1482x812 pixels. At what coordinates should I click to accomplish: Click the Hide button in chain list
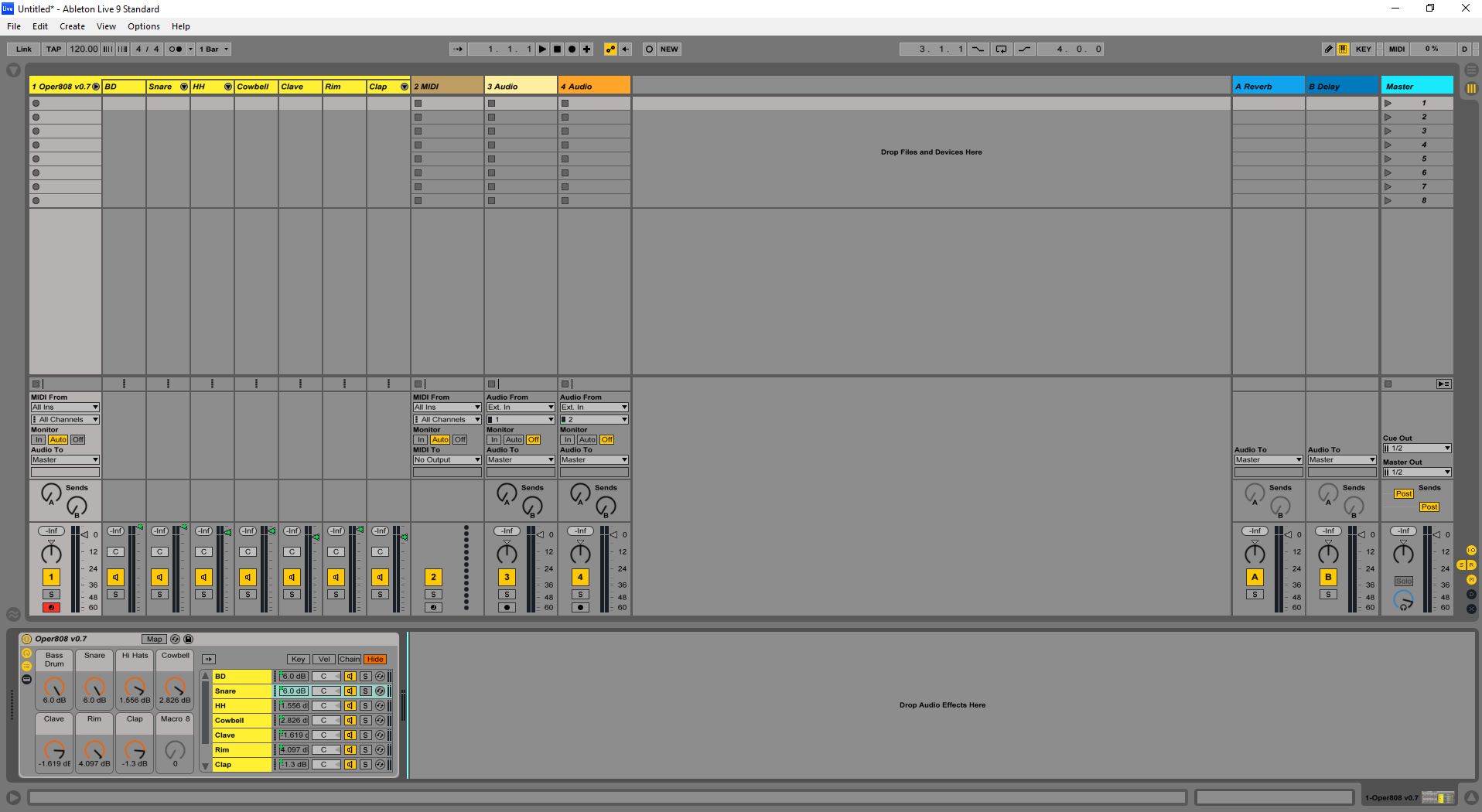point(375,659)
